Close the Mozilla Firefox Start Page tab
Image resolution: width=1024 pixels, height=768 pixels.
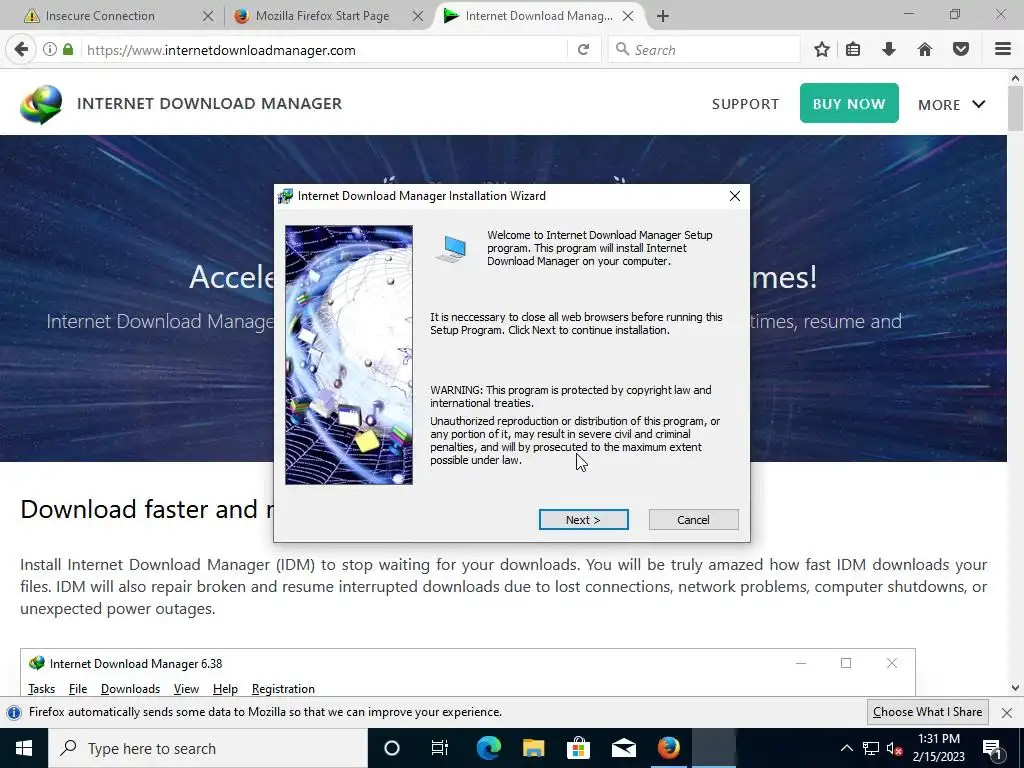pos(418,16)
